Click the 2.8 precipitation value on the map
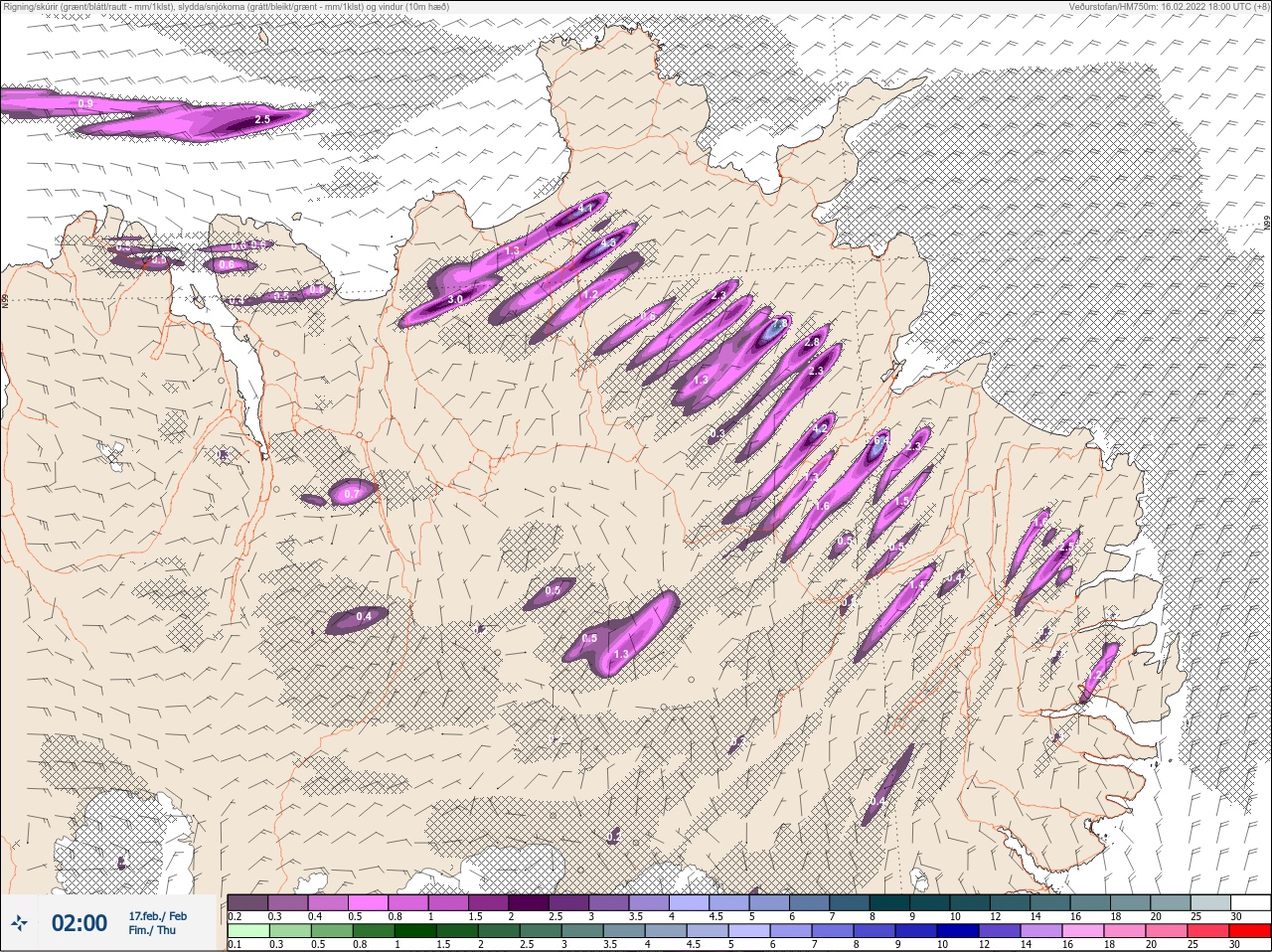 pyautogui.click(x=812, y=342)
